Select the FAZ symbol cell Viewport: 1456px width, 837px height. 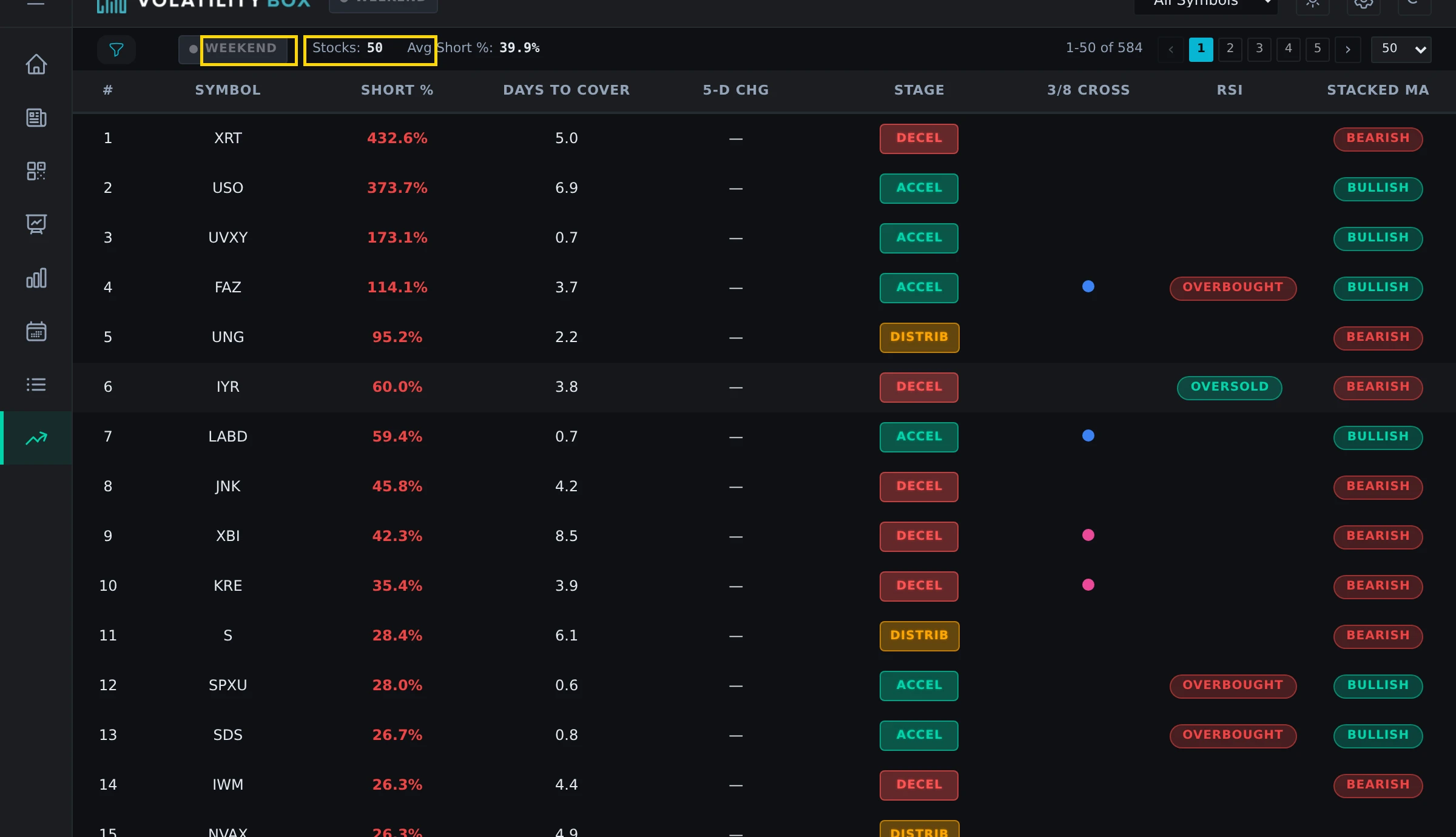228,287
